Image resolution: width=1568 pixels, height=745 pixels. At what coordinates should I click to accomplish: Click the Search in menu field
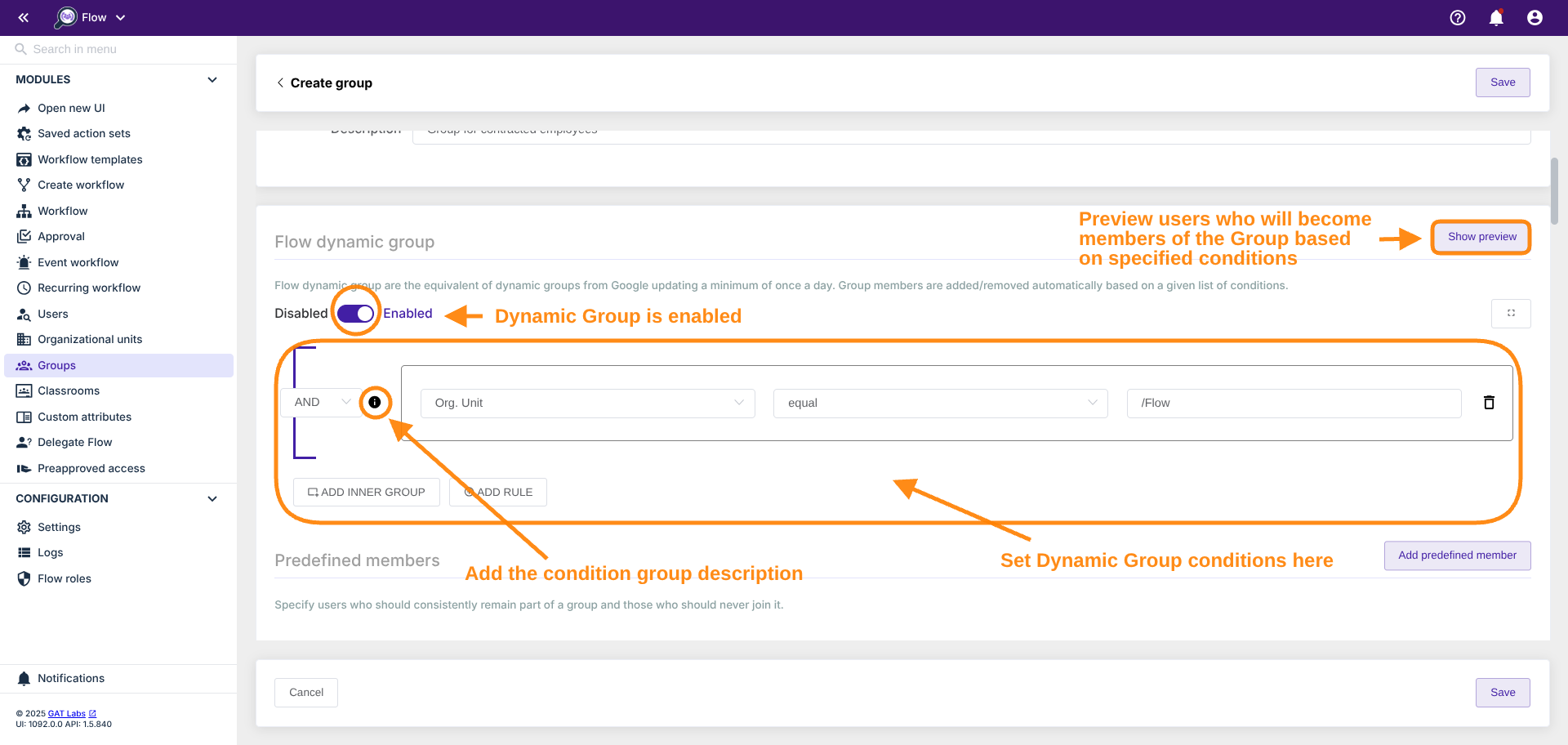(x=118, y=49)
